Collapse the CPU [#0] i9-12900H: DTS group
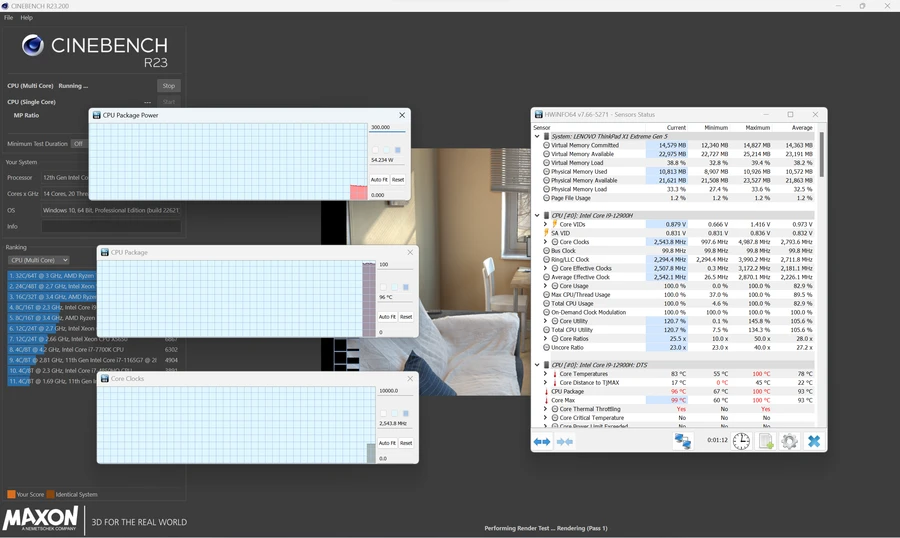Image resolution: width=900 pixels, height=538 pixels. (537, 365)
